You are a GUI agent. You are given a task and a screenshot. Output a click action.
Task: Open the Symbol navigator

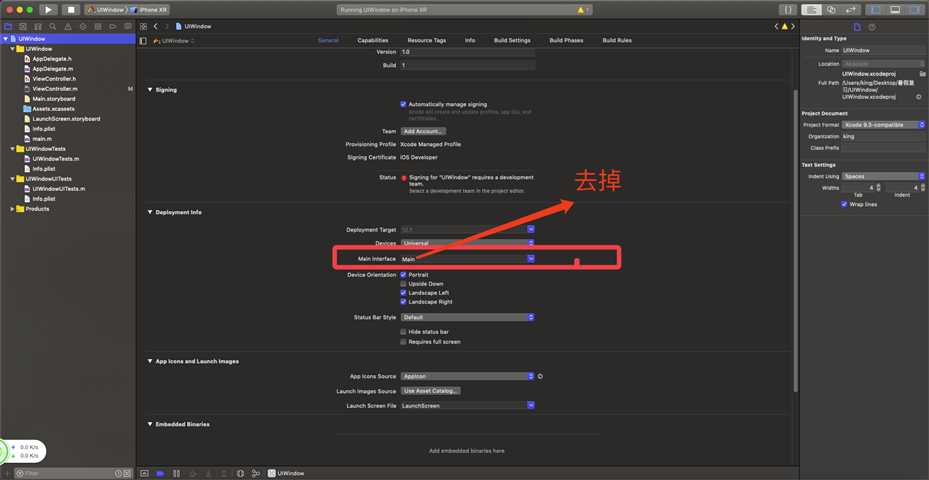coord(37,27)
